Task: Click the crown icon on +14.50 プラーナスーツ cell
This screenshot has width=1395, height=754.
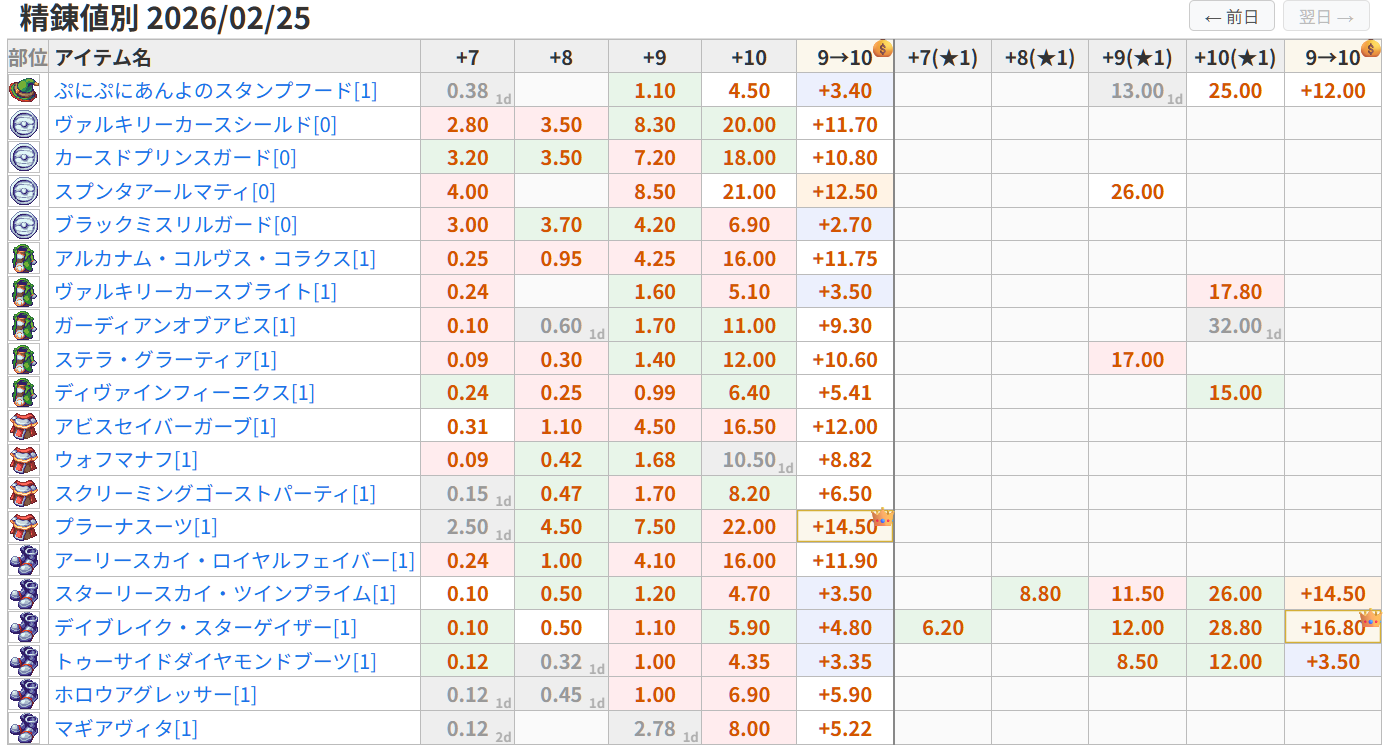Action: click(x=882, y=517)
